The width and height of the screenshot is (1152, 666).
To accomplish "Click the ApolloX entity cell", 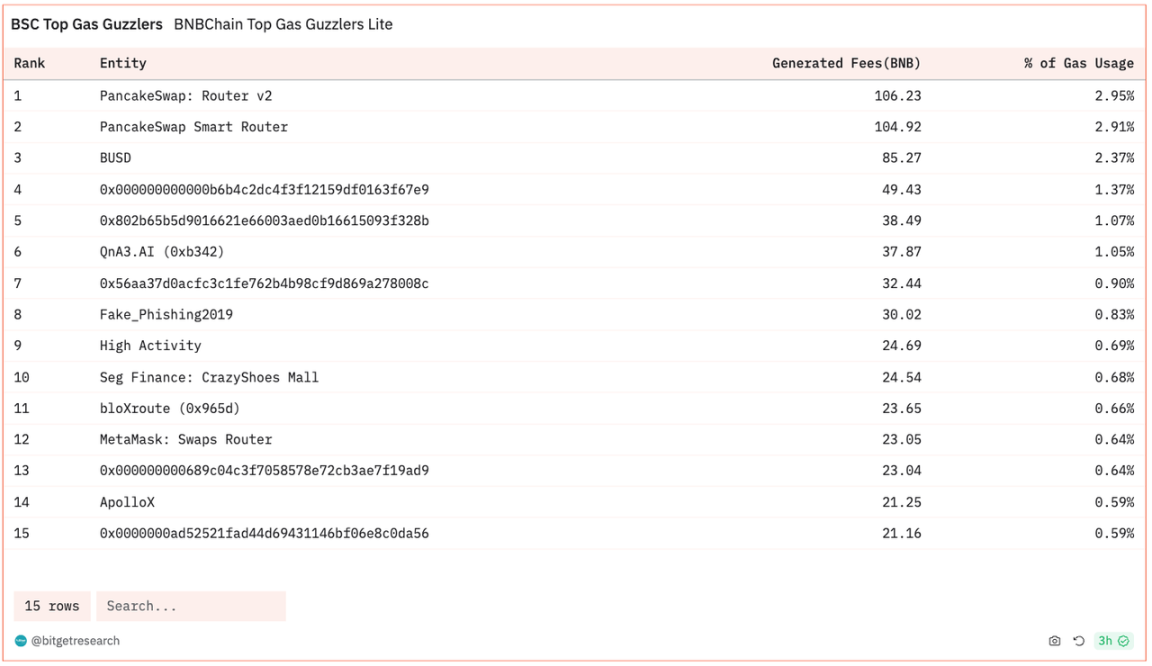I will point(128,502).
